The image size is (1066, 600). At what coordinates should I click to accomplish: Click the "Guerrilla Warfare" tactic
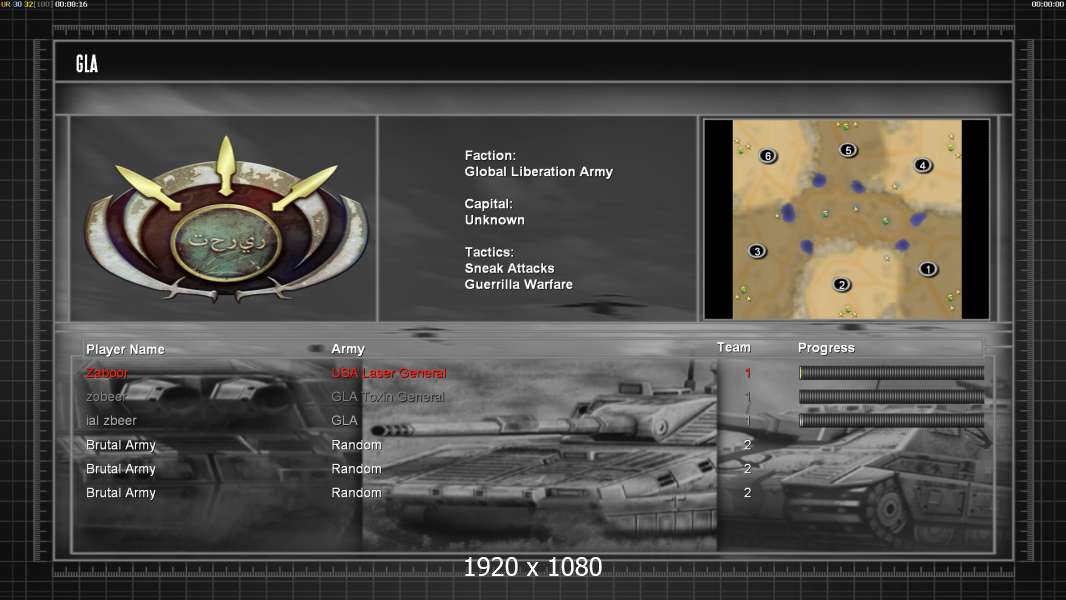click(519, 285)
